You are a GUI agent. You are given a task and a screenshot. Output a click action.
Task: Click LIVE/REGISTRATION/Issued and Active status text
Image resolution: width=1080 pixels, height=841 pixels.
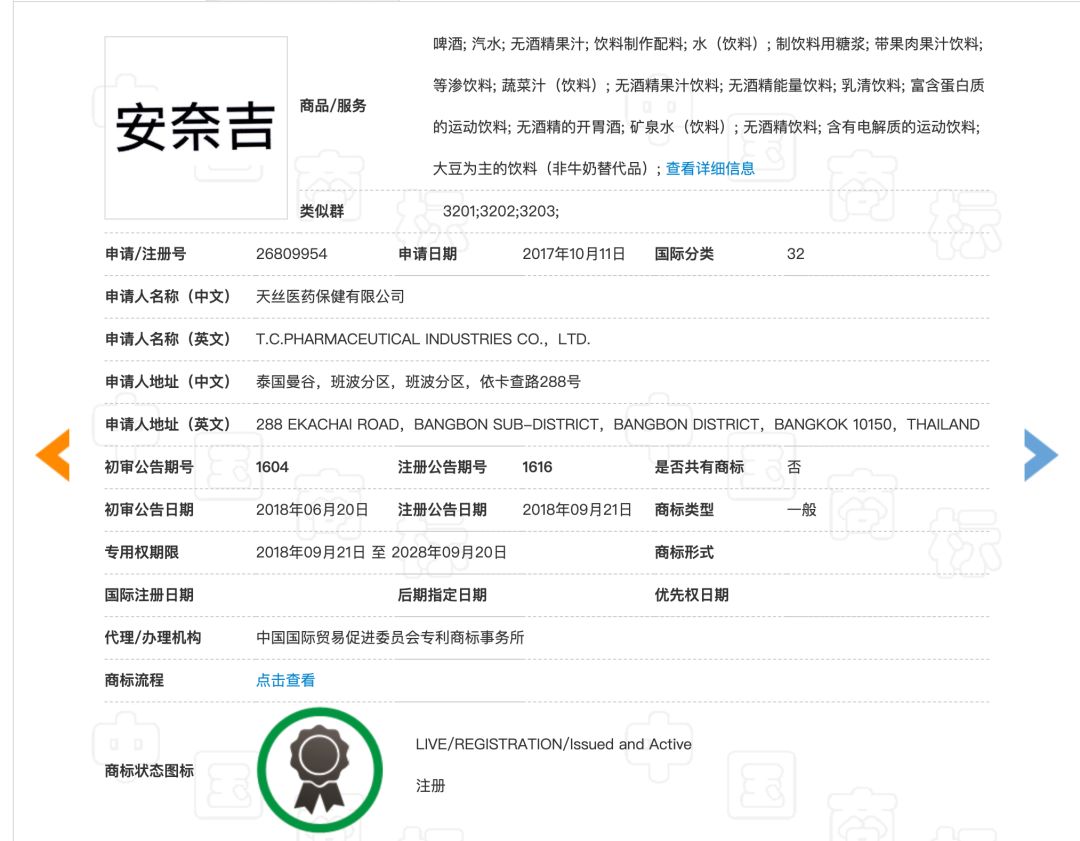[554, 744]
